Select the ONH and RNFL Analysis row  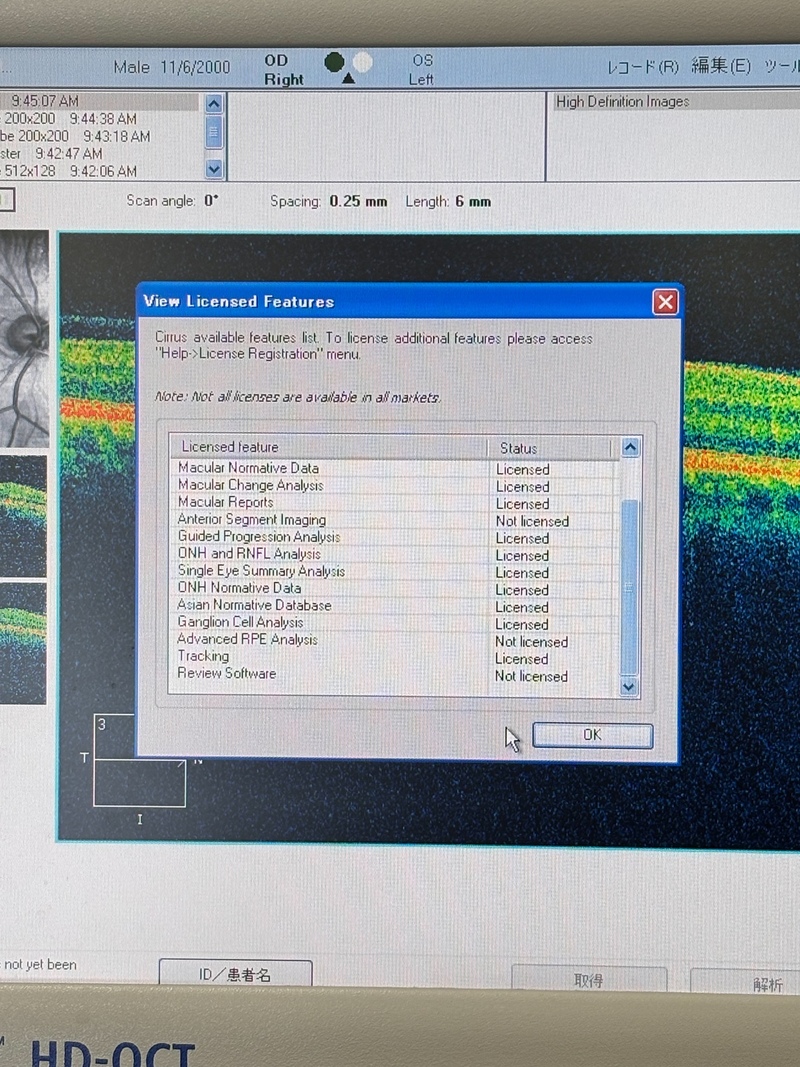tap(393, 555)
